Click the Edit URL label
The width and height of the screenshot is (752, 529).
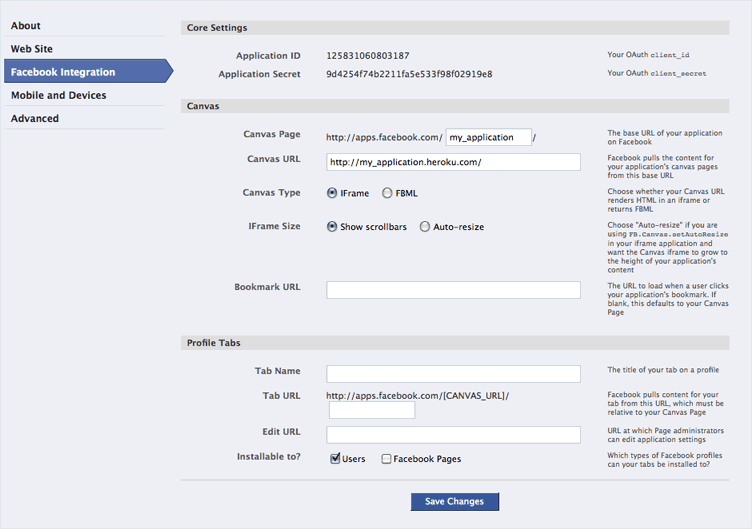pyautogui.click(x=282, y=432)
